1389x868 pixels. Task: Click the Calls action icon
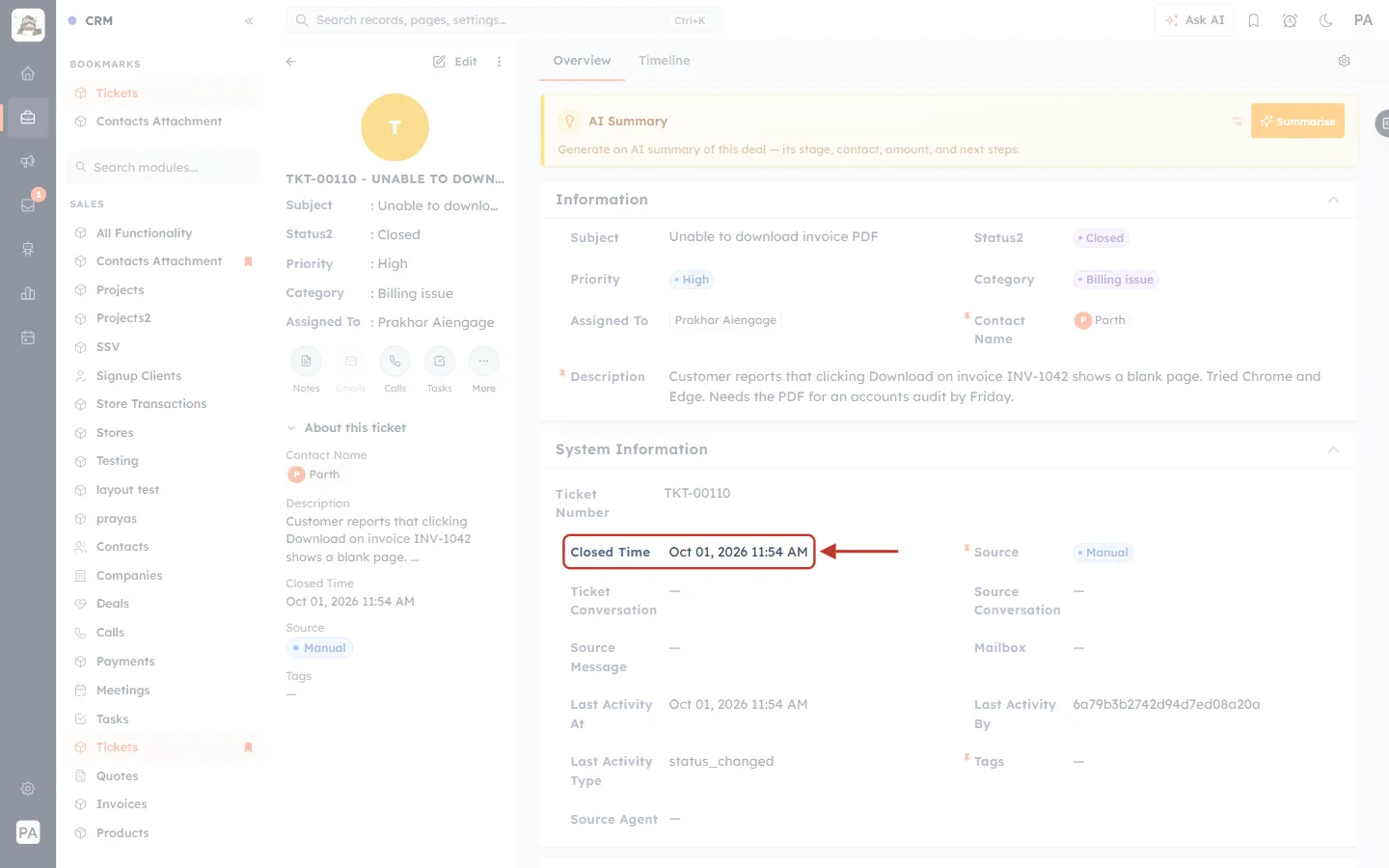(395, 361)
